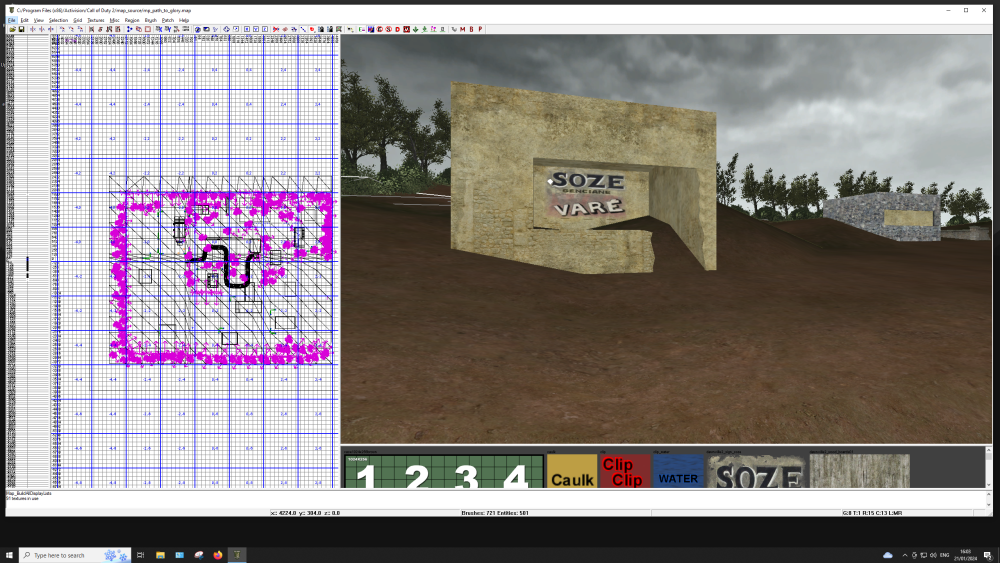Click the blue Y view square icon
1000x563 pixels.
(x=256, y=29)
